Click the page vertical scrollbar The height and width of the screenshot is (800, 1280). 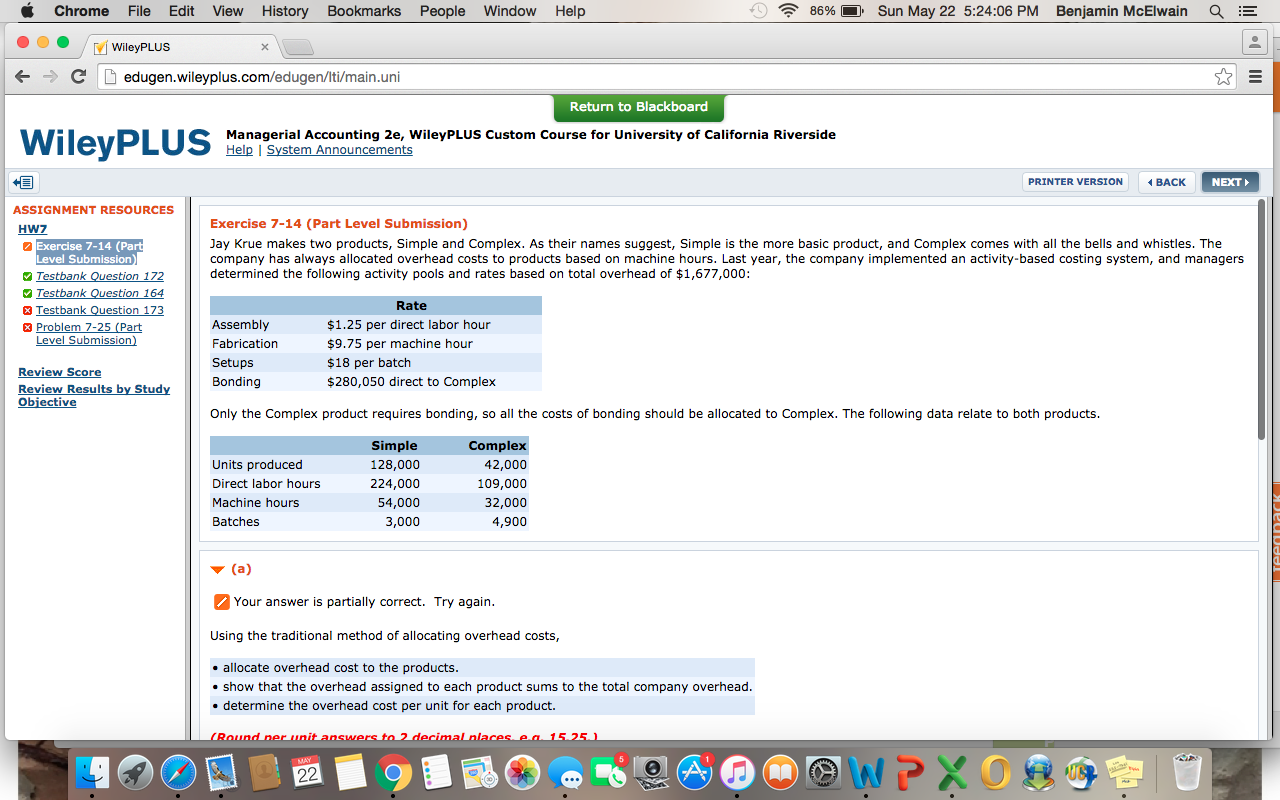[1263, 320]
